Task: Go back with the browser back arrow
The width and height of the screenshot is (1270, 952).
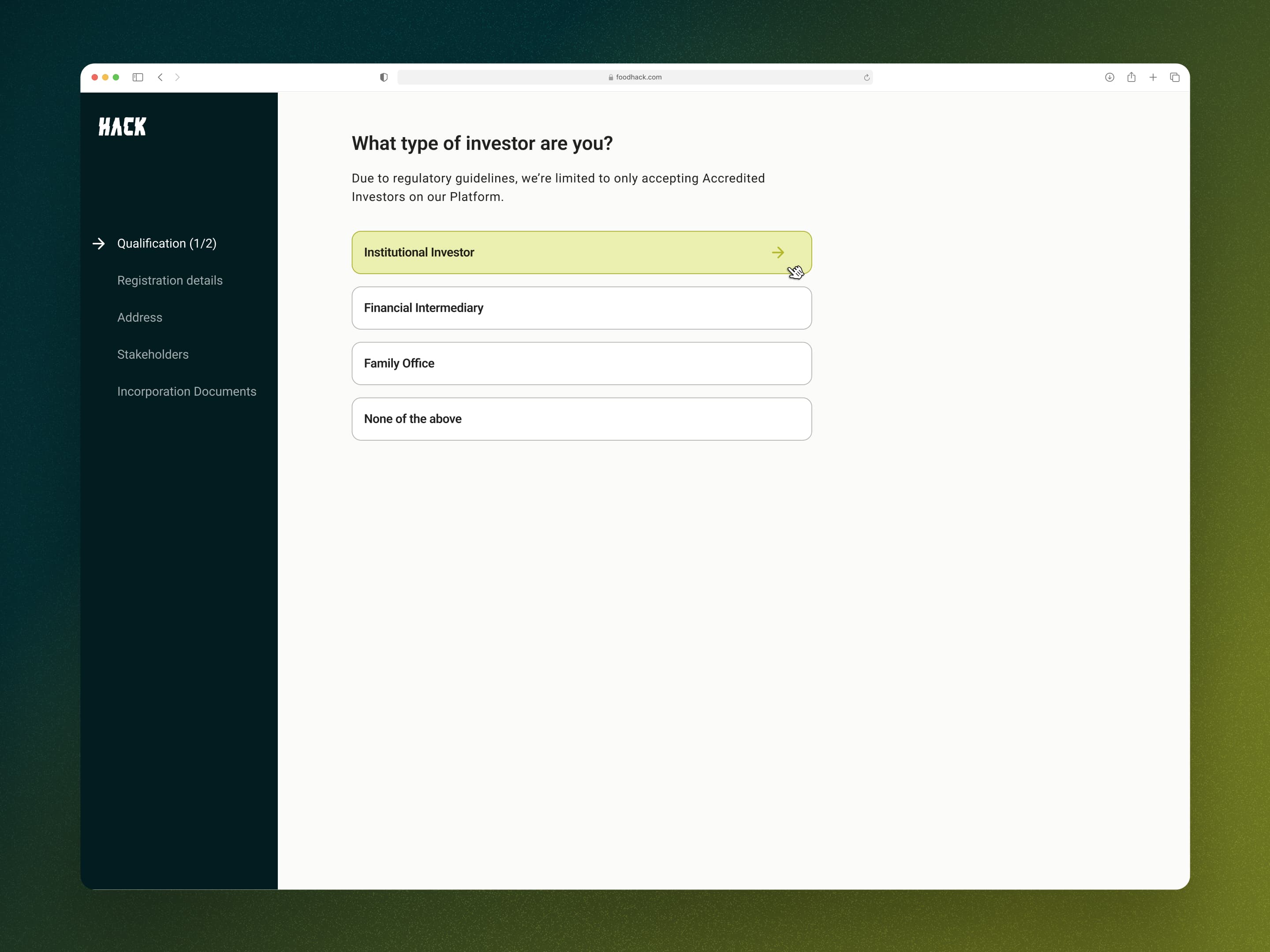Action: point(160,77)
